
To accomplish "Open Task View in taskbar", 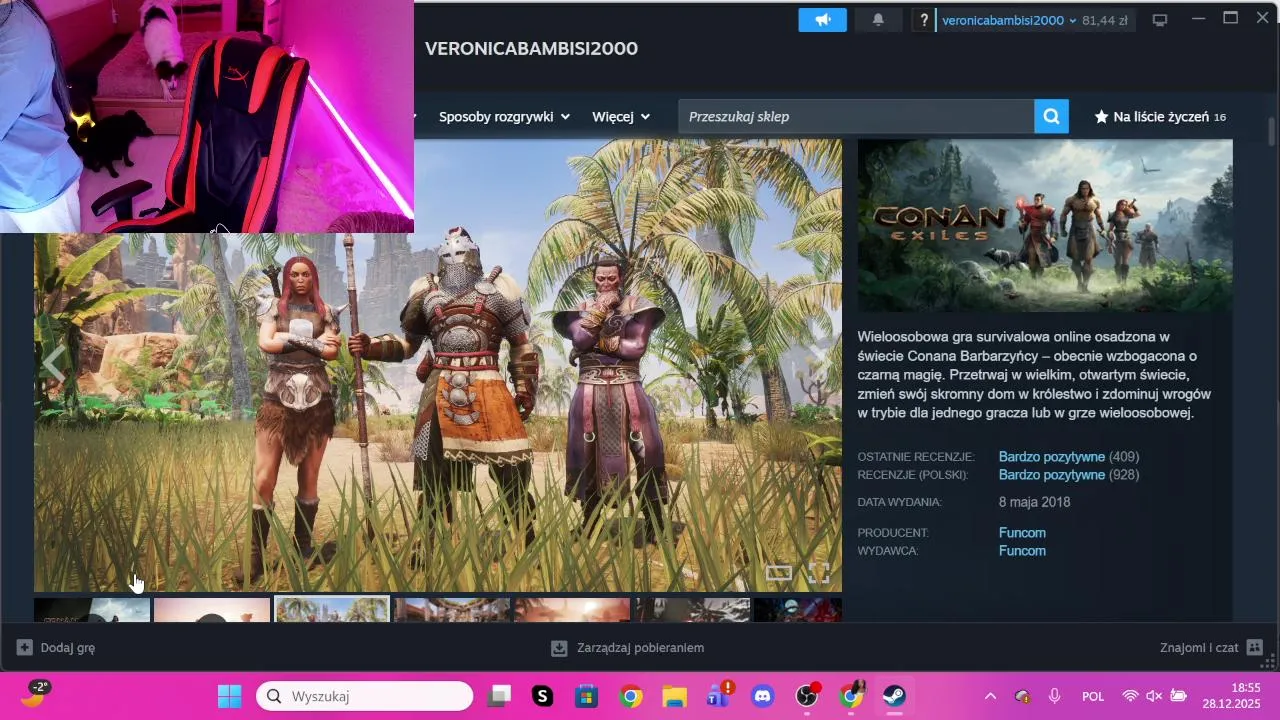I will [x=499, y=696].
